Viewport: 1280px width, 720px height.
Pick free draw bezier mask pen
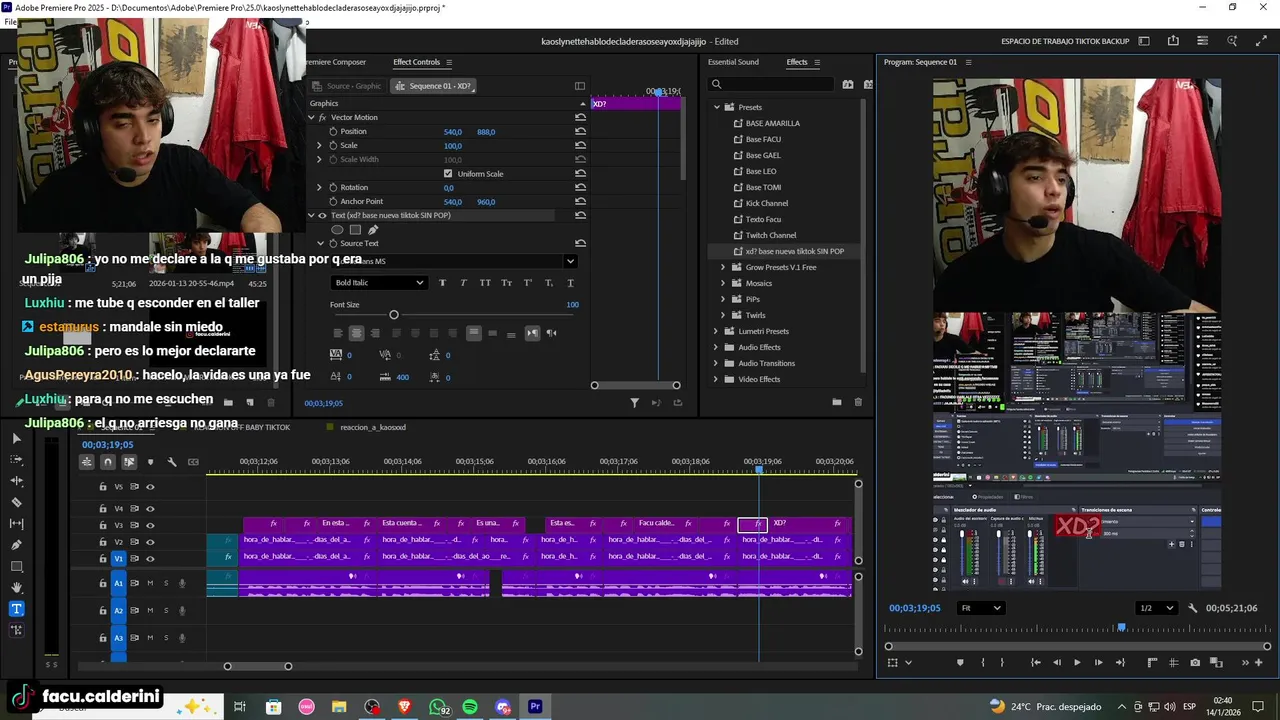point(373,230)
